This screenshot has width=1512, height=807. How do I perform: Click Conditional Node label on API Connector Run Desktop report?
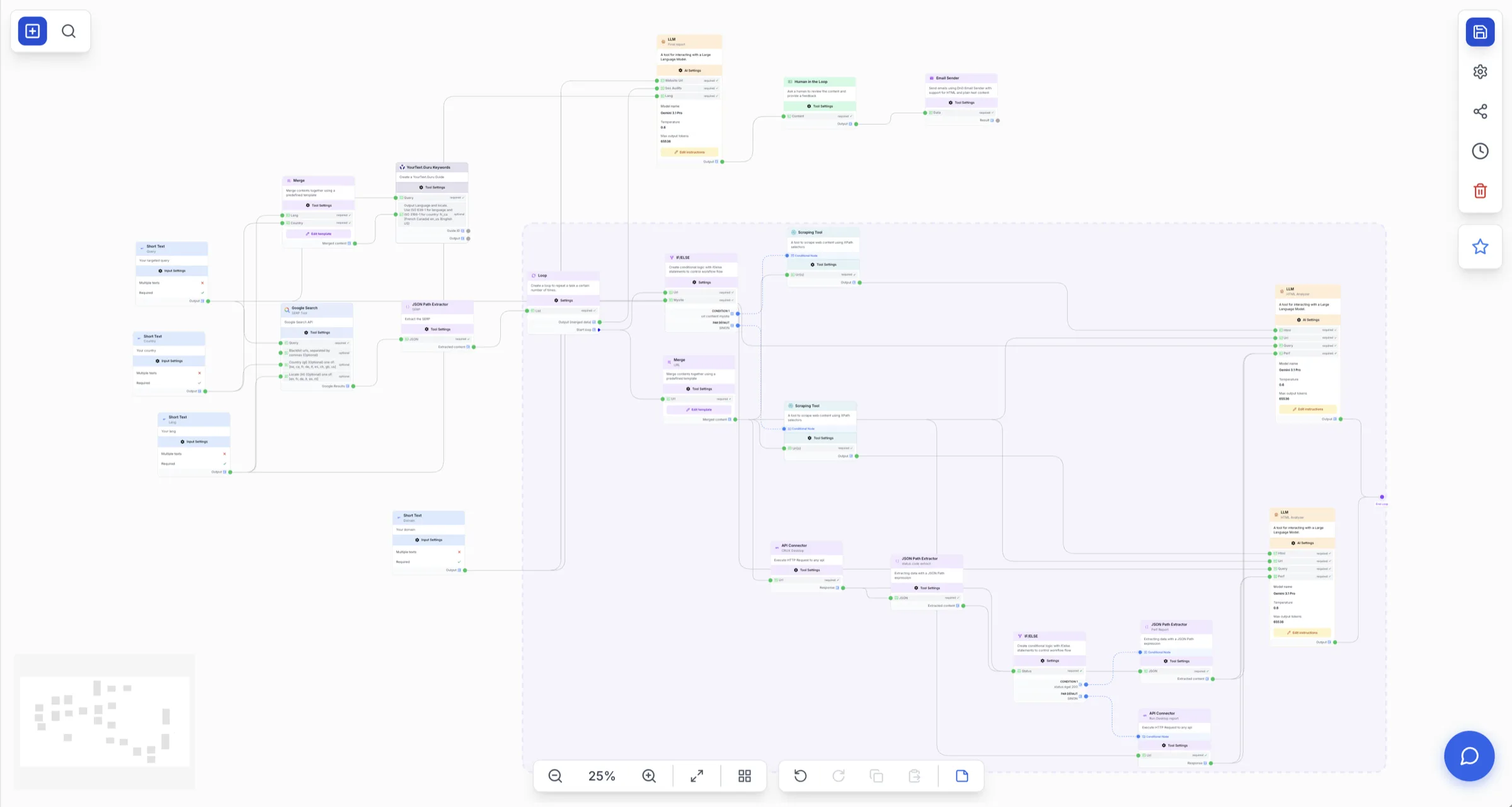coord(1156,736)
